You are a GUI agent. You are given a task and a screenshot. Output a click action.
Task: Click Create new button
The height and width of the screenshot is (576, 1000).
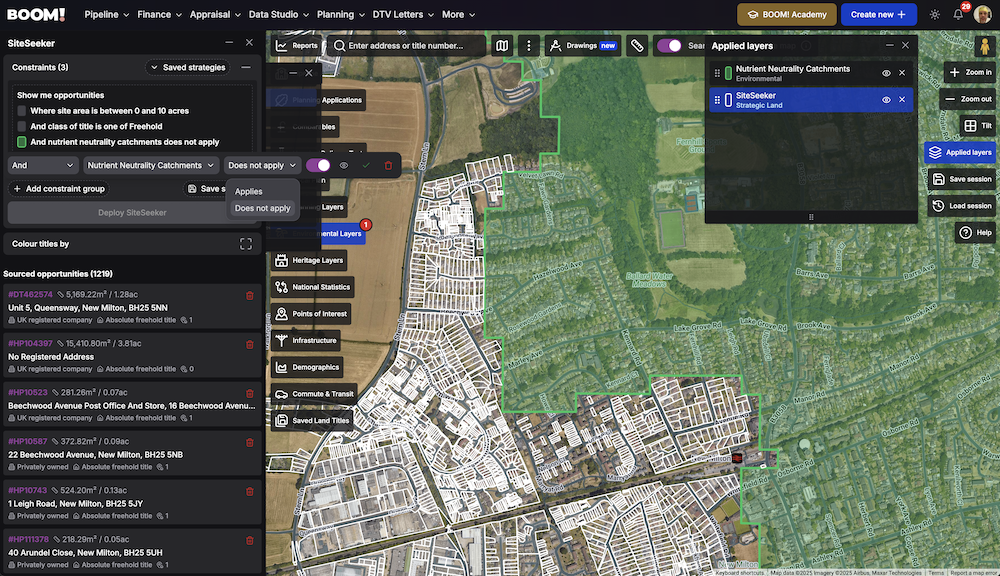coord(878,14)
